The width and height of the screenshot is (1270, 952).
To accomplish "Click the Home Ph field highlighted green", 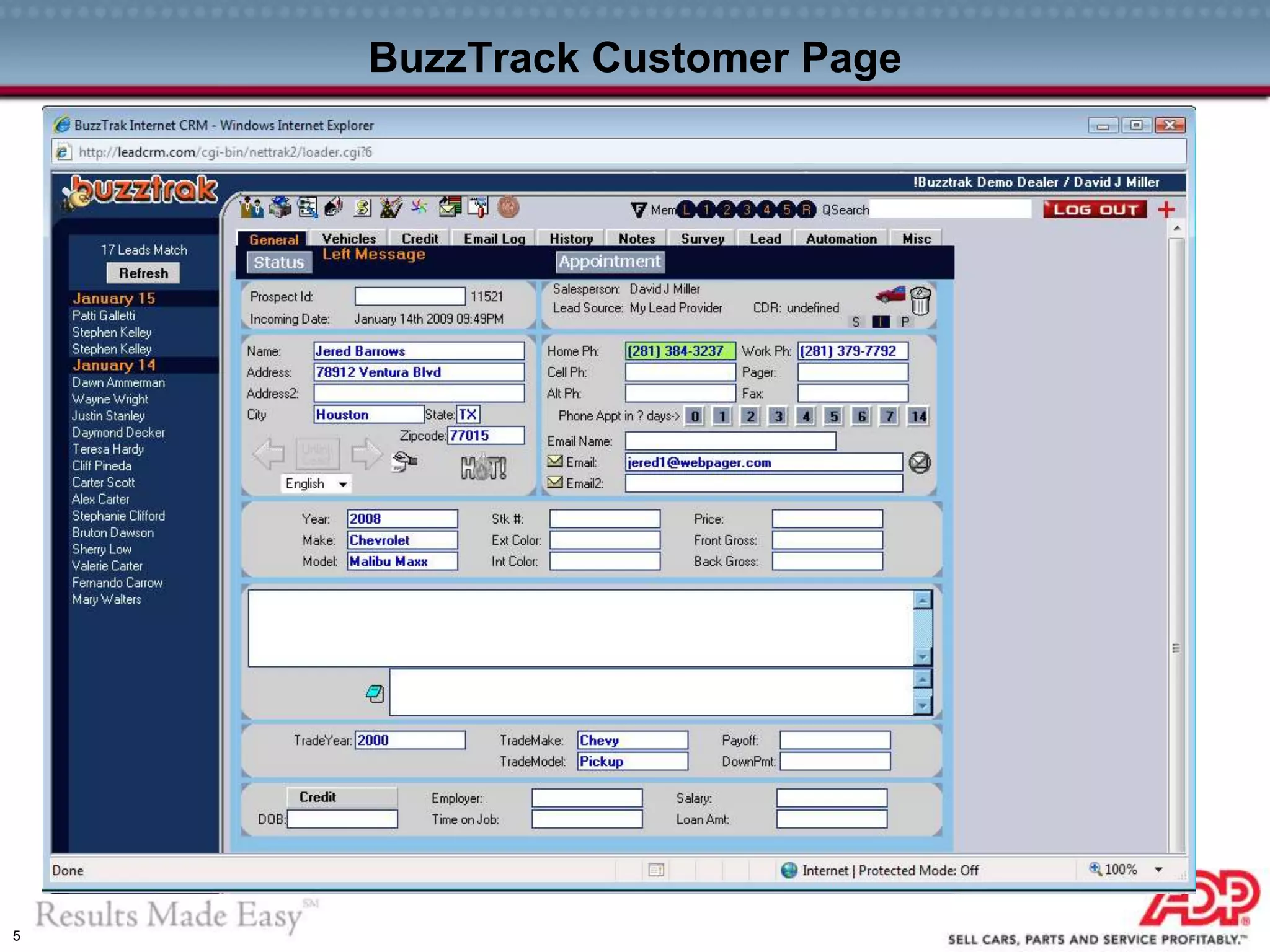I will pos(680,351).
